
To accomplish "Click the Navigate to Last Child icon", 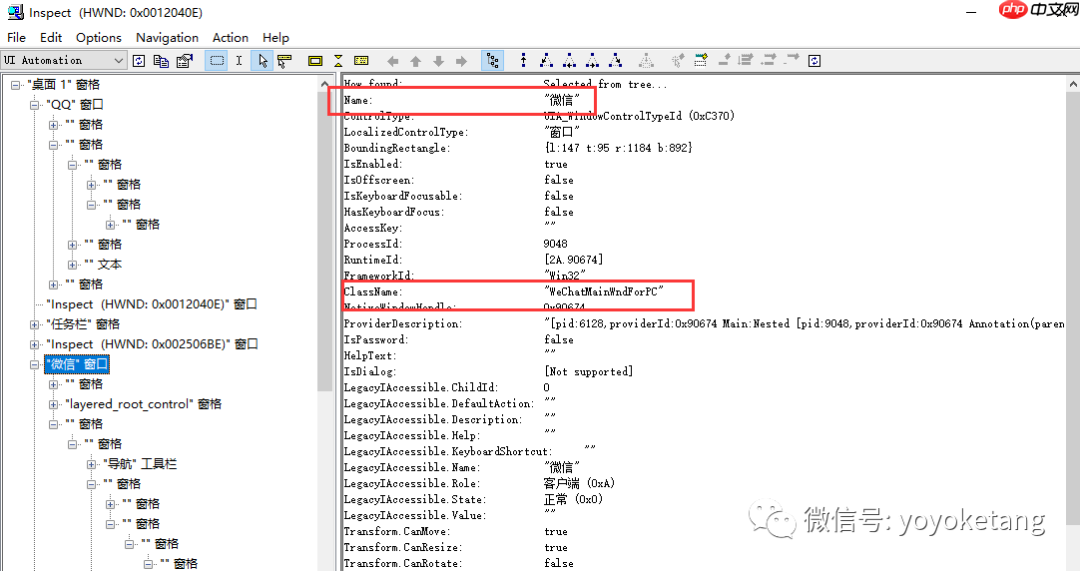I will coord(615,61).
